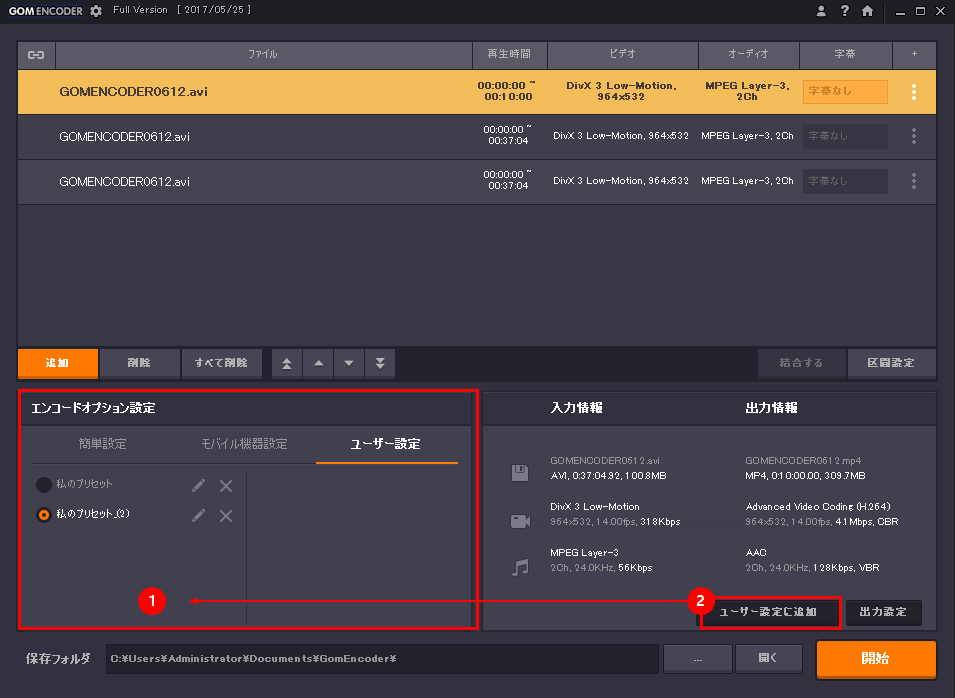Open options menu for second GOMENCODER0612.avi row

point(914,136)
